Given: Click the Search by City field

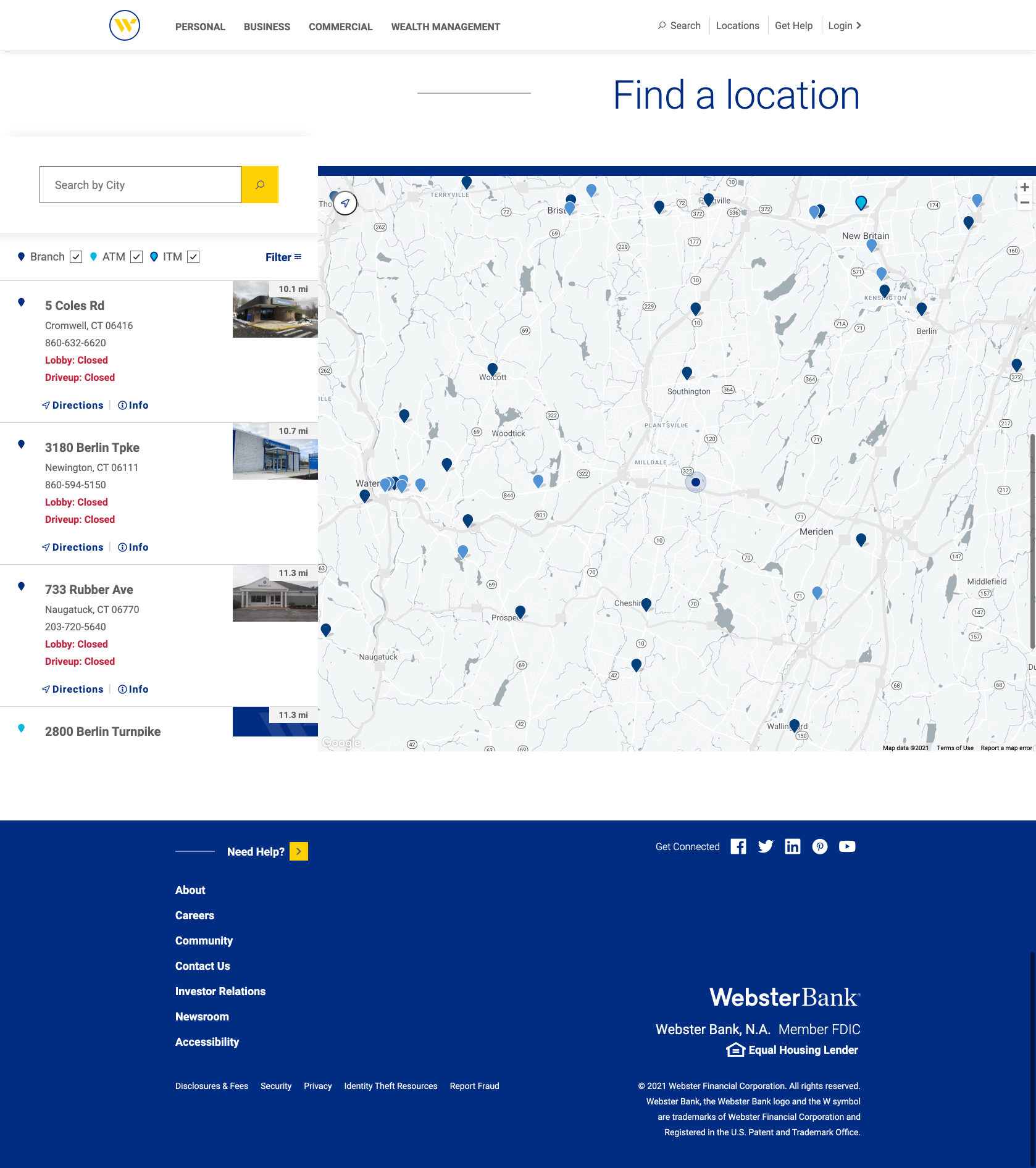Looking at the screenshot, I should [x=140, y=185].
